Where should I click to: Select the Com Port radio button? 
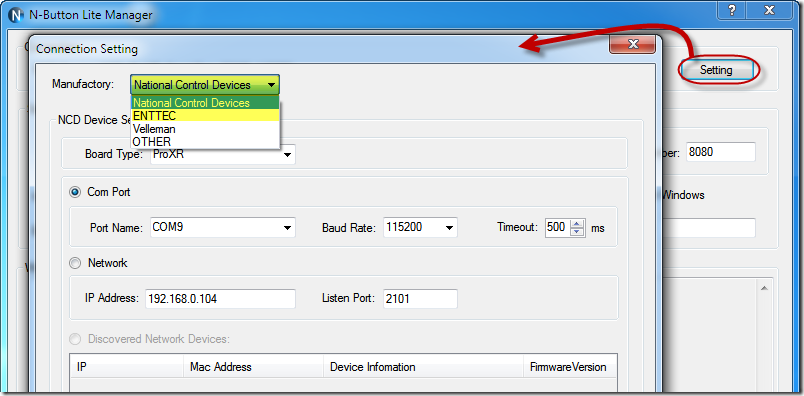coord(75,192)
